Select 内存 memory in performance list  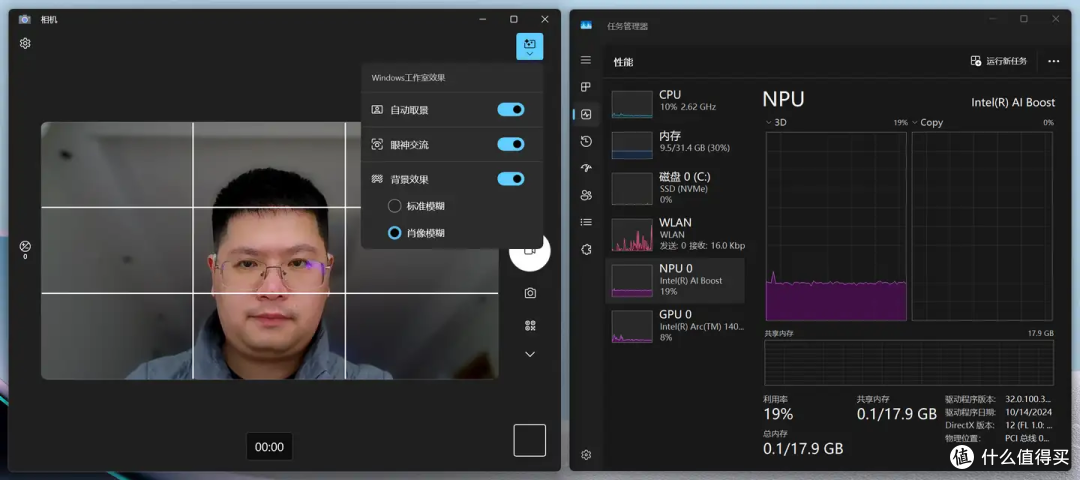tap(675, 145)
